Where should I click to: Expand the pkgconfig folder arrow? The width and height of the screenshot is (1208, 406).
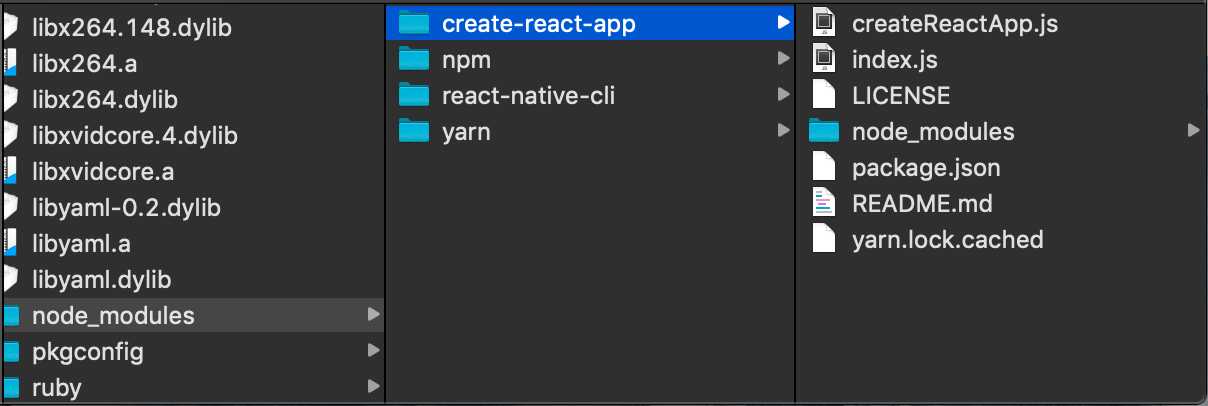point(373,351)
